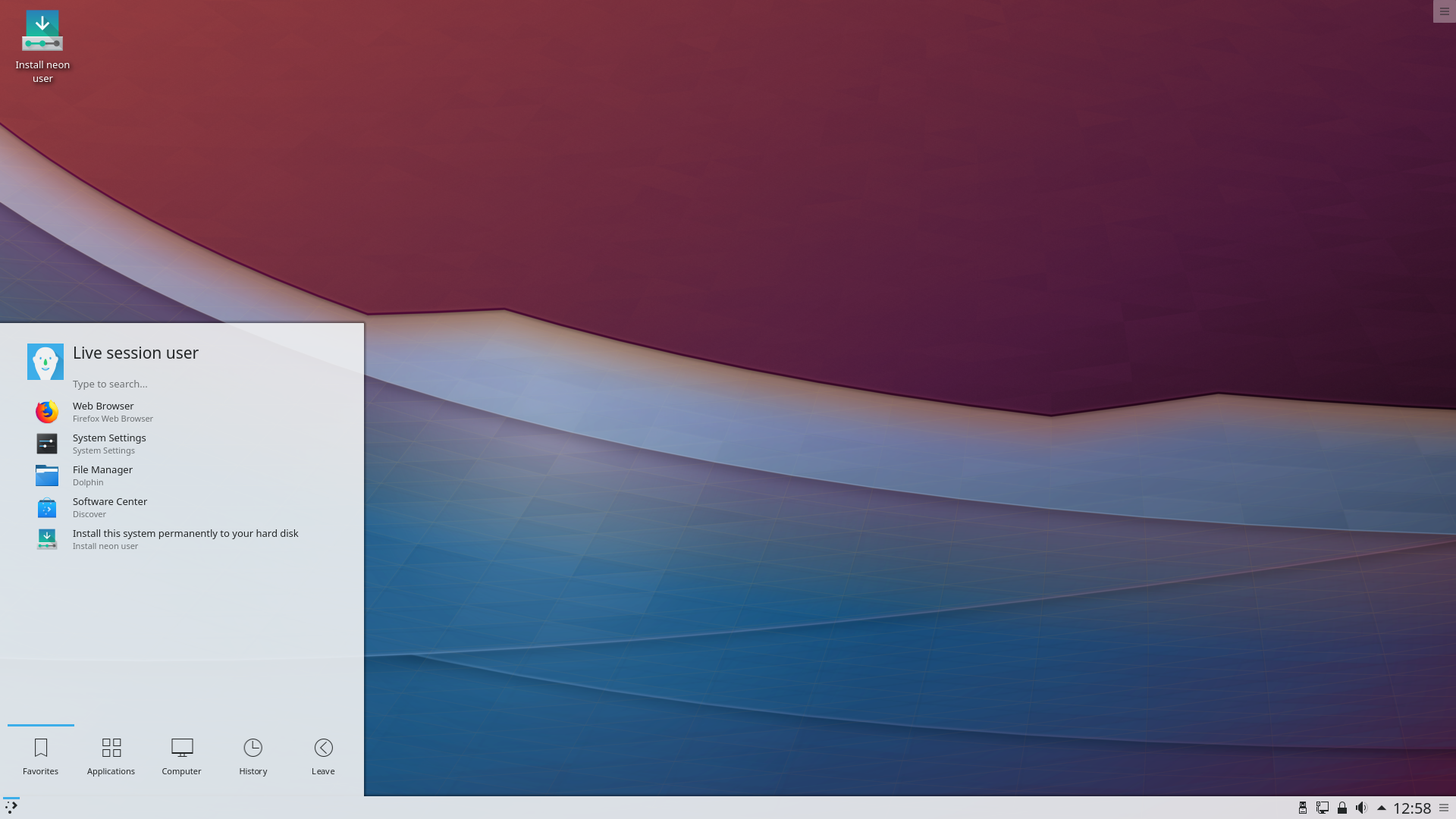Toggle the screen lock icon
The width and height of the screenshot is (1456, 819).
point(1340,807)
